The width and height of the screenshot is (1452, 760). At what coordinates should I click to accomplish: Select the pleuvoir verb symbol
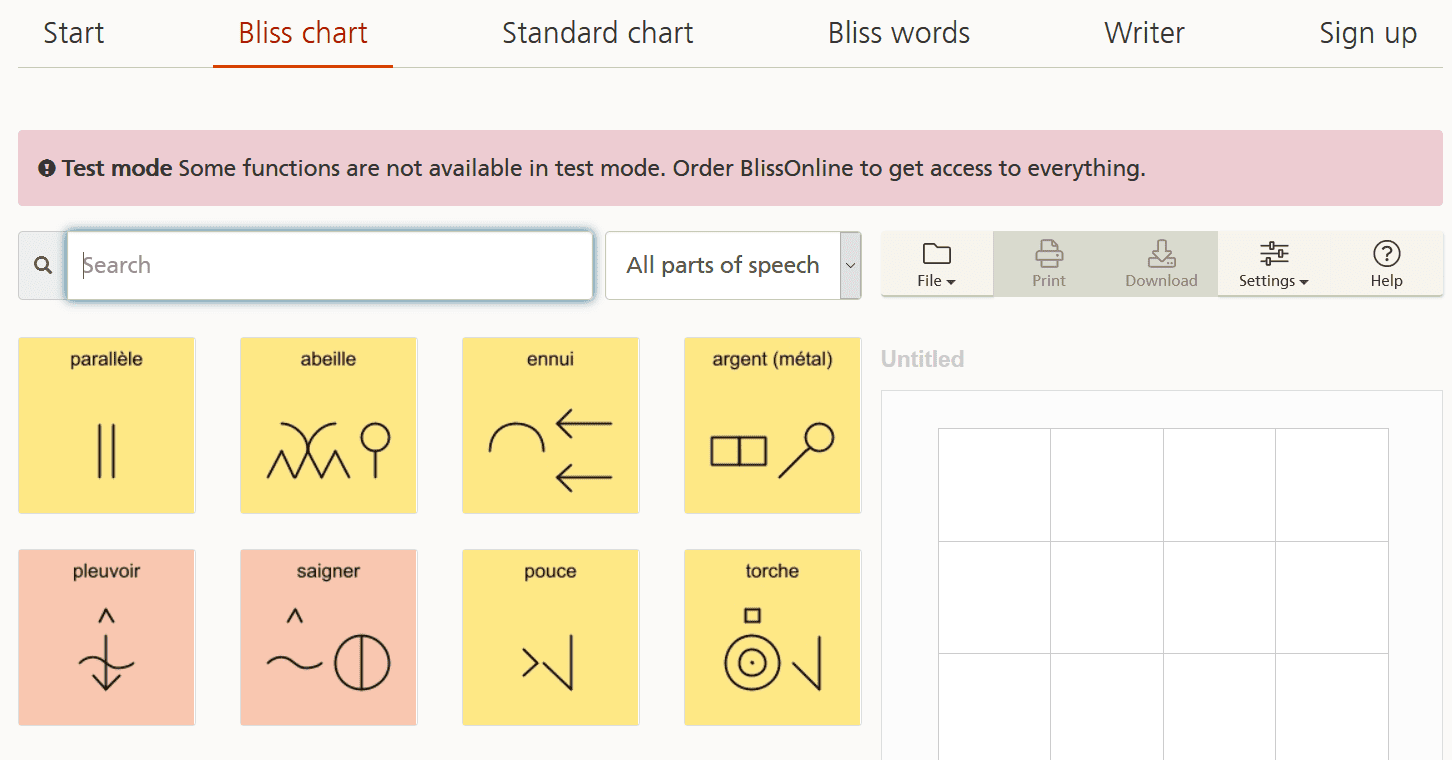pos(107,637)
